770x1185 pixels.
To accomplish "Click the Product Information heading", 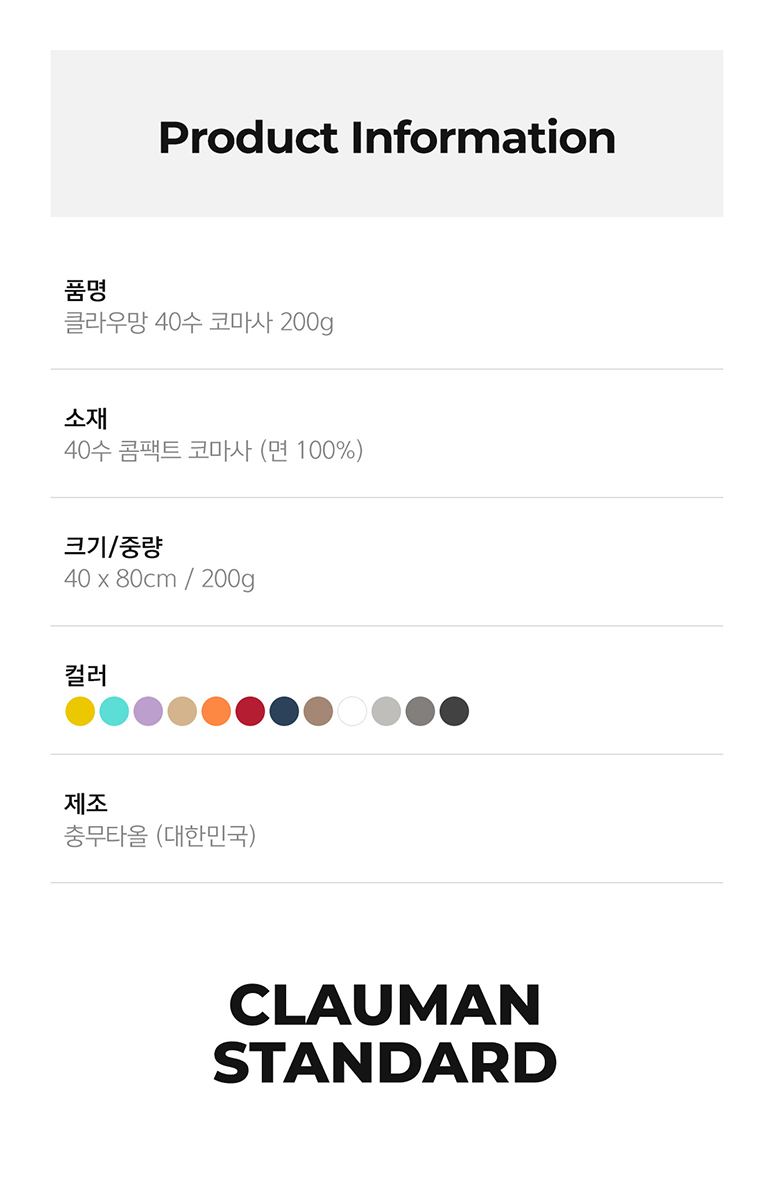I will click(x=386, y=137).
